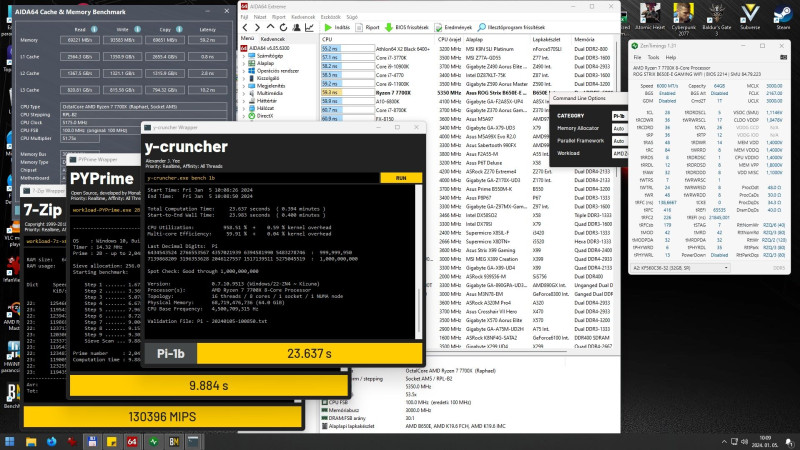
Task: Open Eredmények in AIDA64 toolbar
Action: 453,28
